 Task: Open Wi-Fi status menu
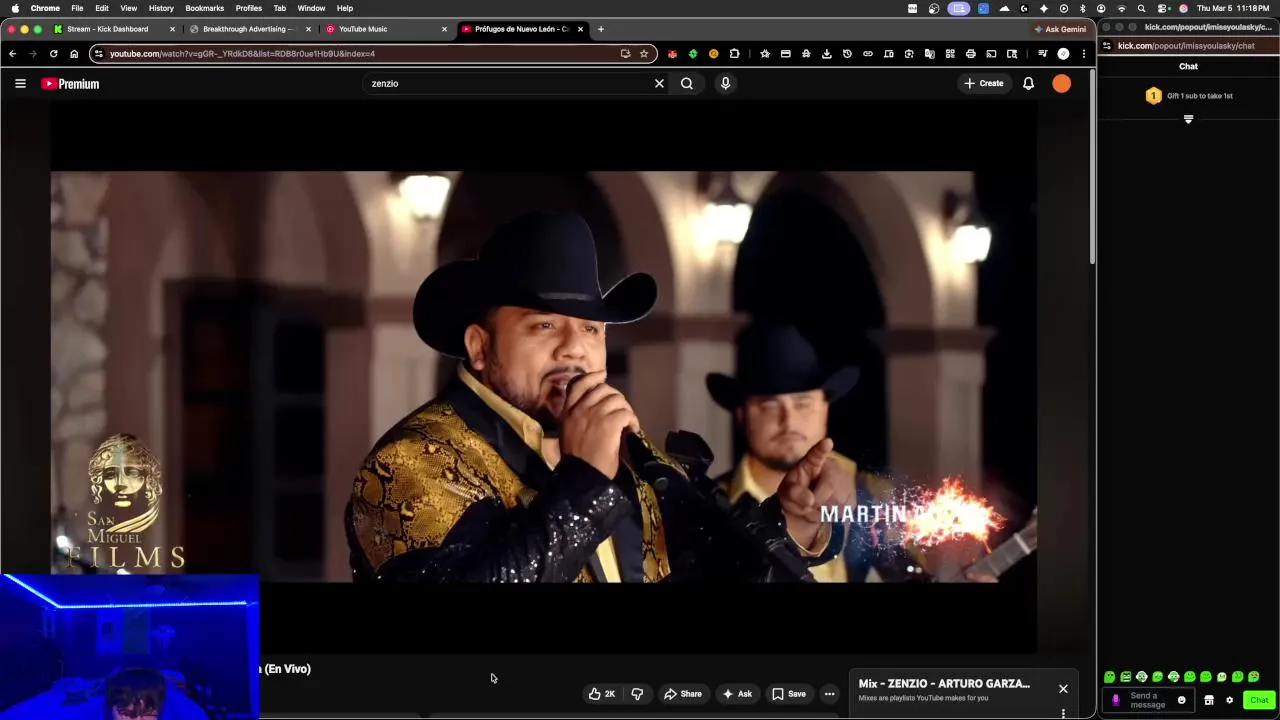pyautogui.click(x=1121, y=8)
